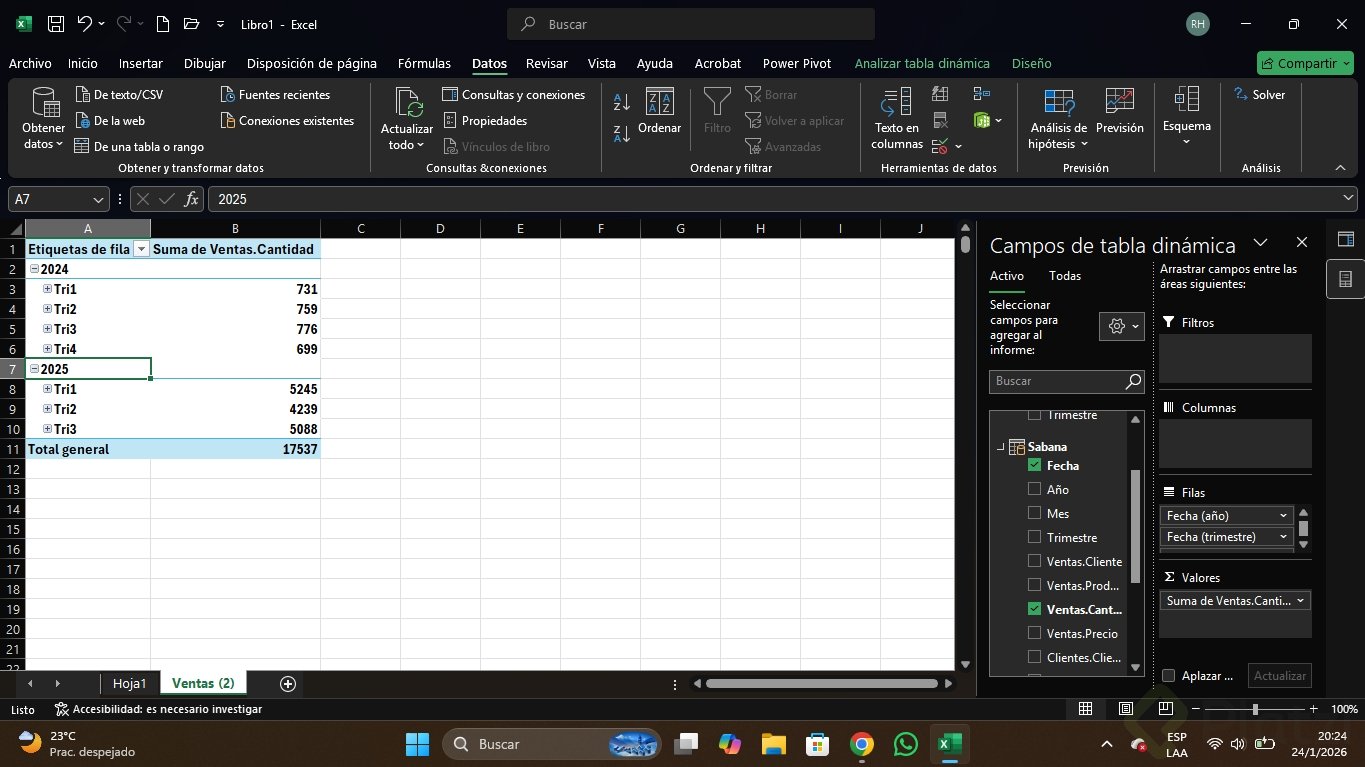This screenshot has height=767, width=1365.
Task: Click the insert function fx icon
Action: tap(192, 199)
